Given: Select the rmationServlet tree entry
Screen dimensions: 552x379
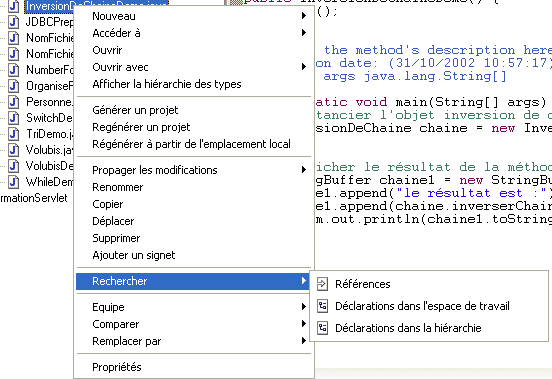Looking at the screenshot, I should coord(34,198).
